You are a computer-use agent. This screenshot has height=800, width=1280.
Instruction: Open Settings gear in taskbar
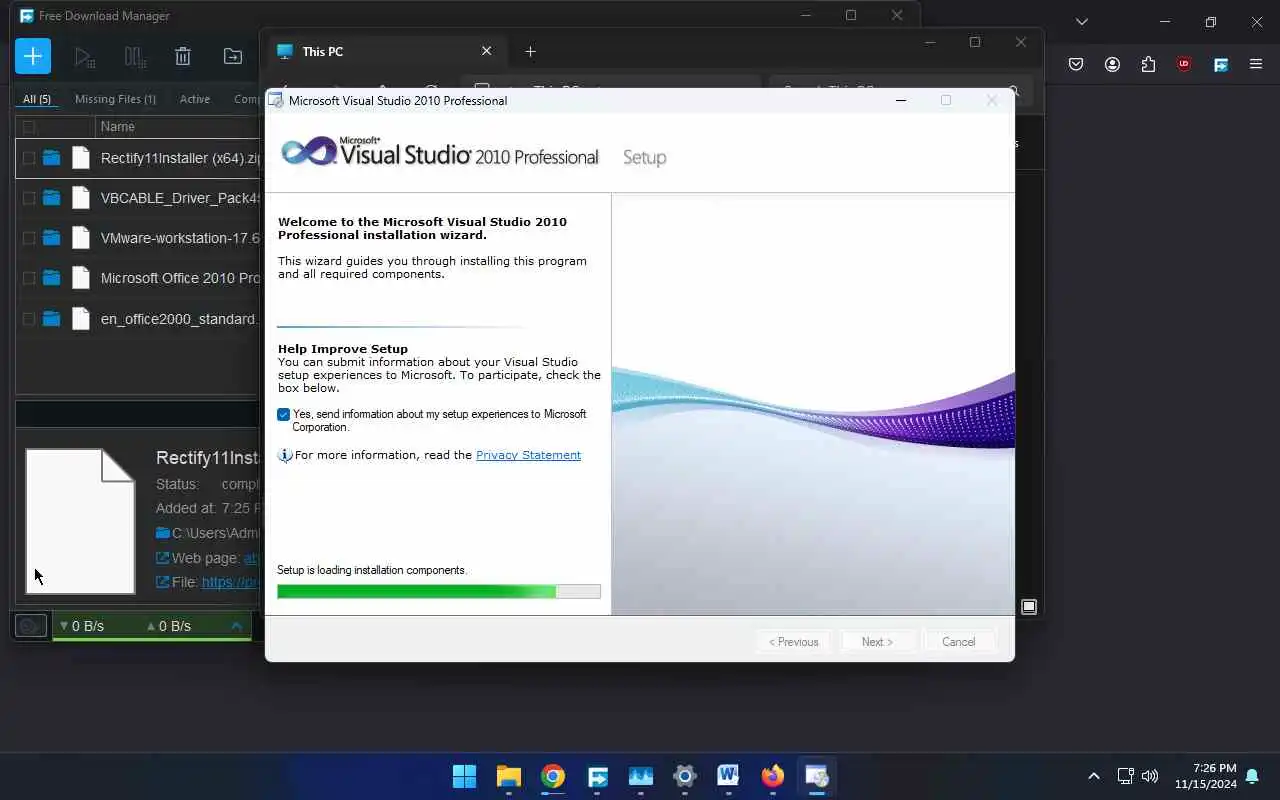pyautogui.click(x=685, y=776)
